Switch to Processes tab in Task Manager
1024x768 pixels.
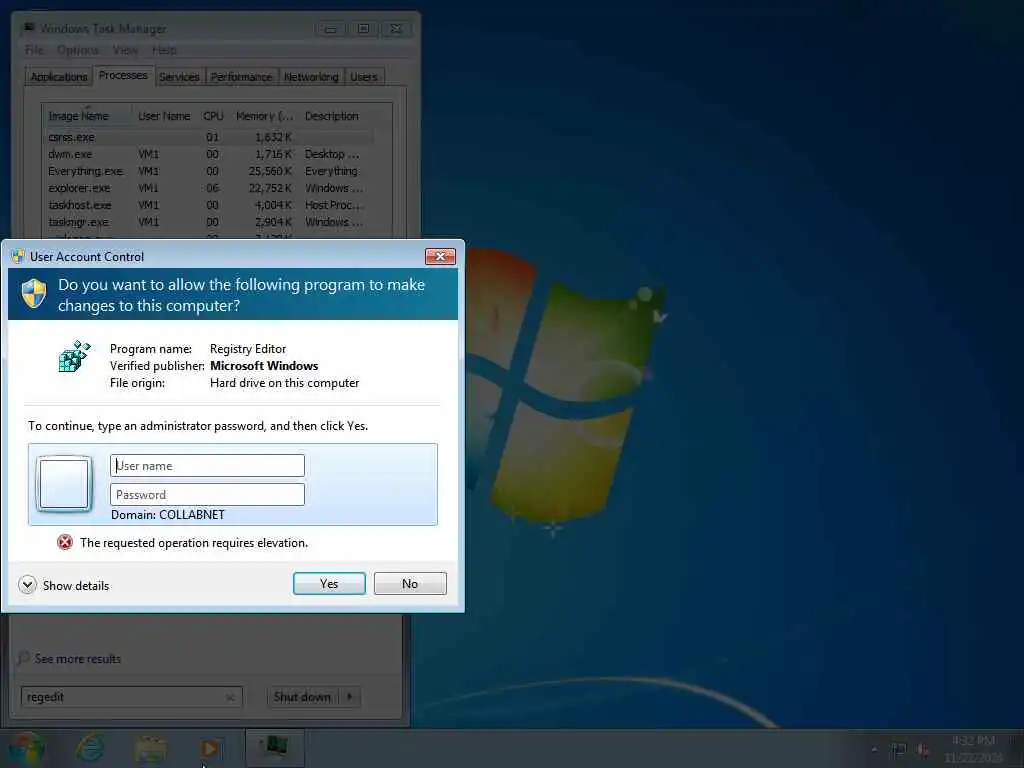point(123,75)
